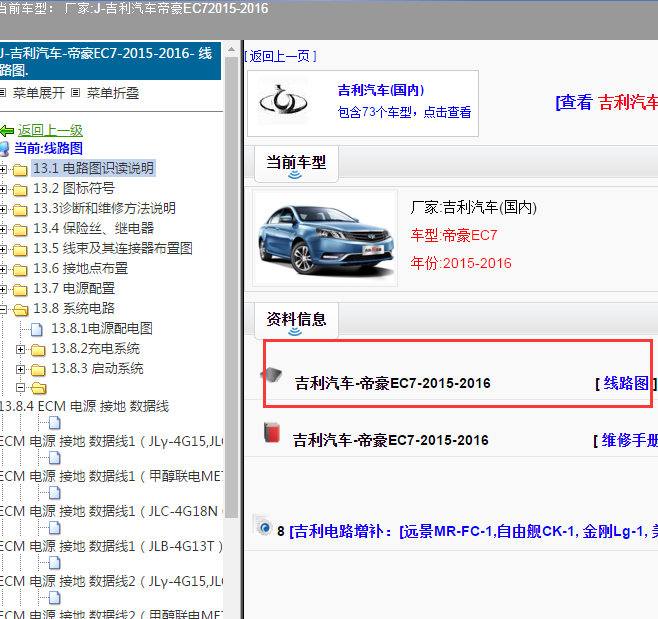Collapse the 13.8 系统电路 node
Viewport: 658px width, 619px height.
pos(3,310)
